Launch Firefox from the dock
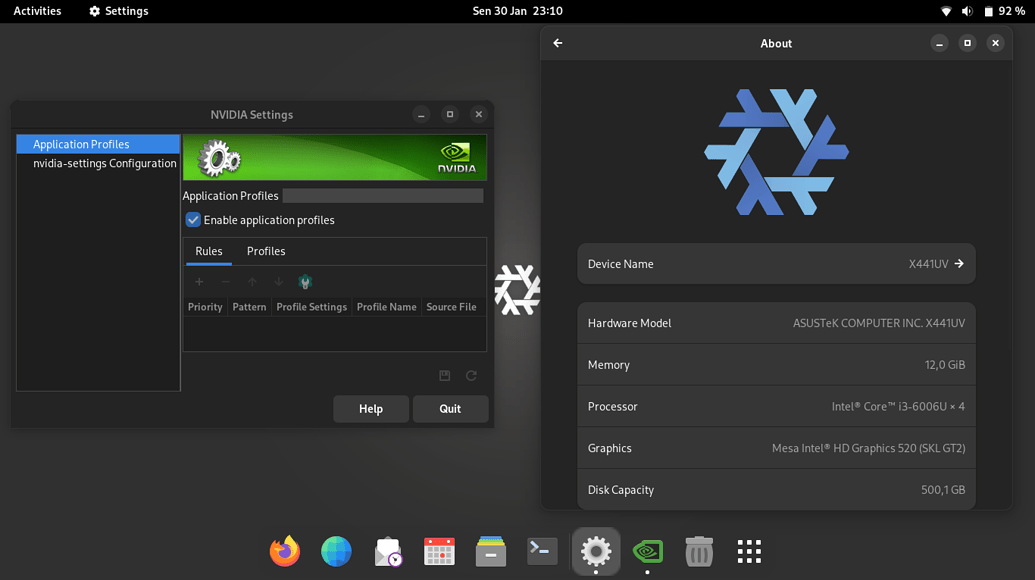The image size is (1035, 580). (284, 551)
